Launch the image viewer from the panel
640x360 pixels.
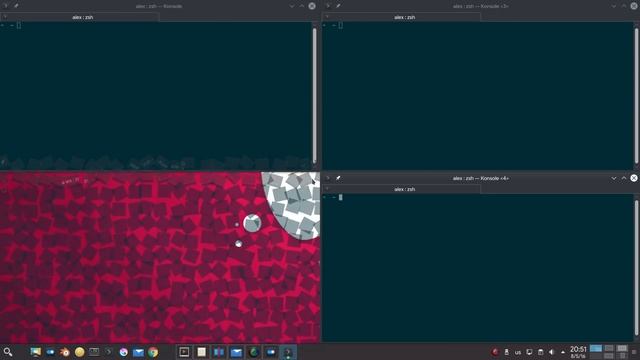(x=36, y=352)
